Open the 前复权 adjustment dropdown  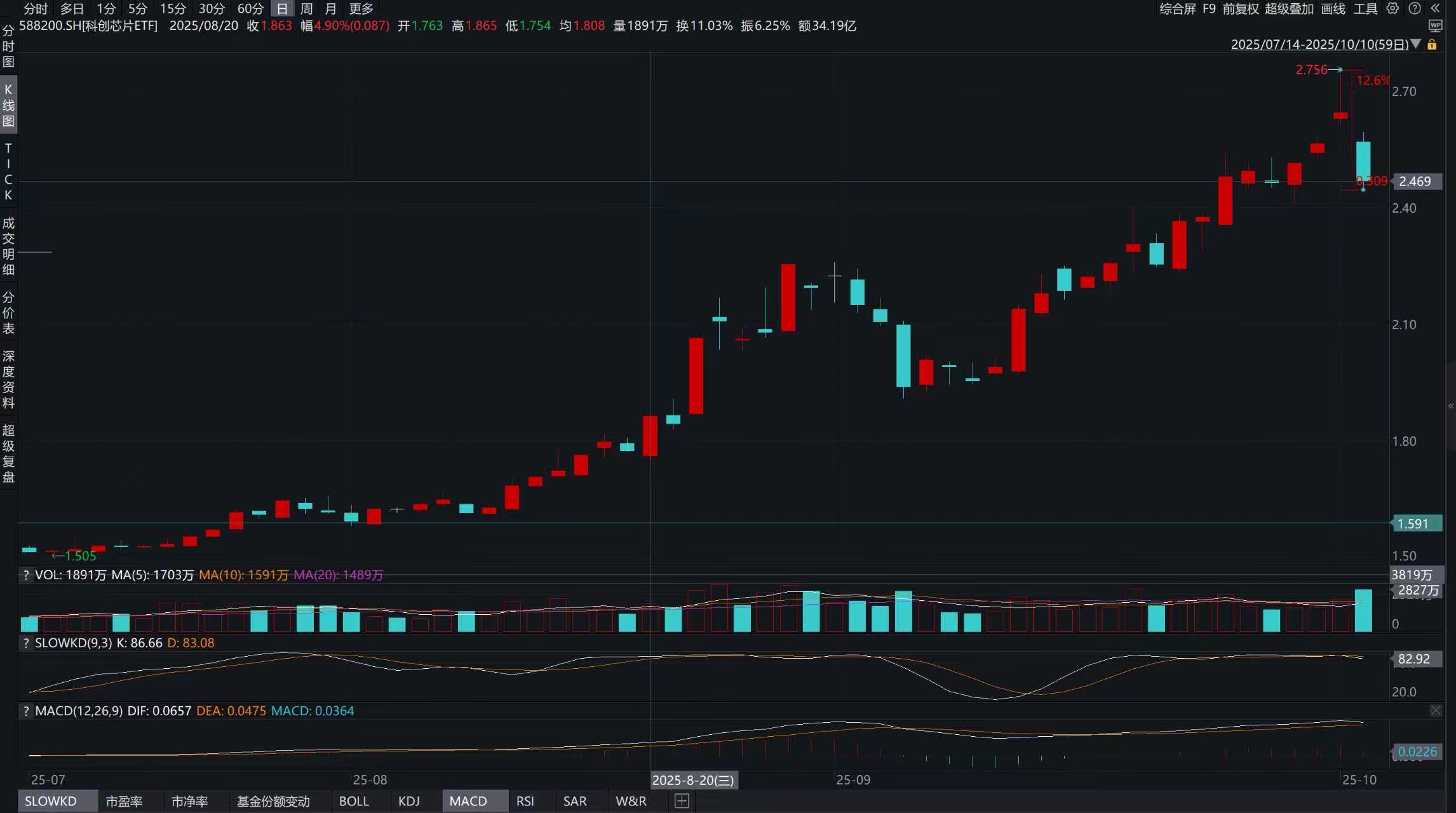pyautogui.click(x=1240, y=8)
